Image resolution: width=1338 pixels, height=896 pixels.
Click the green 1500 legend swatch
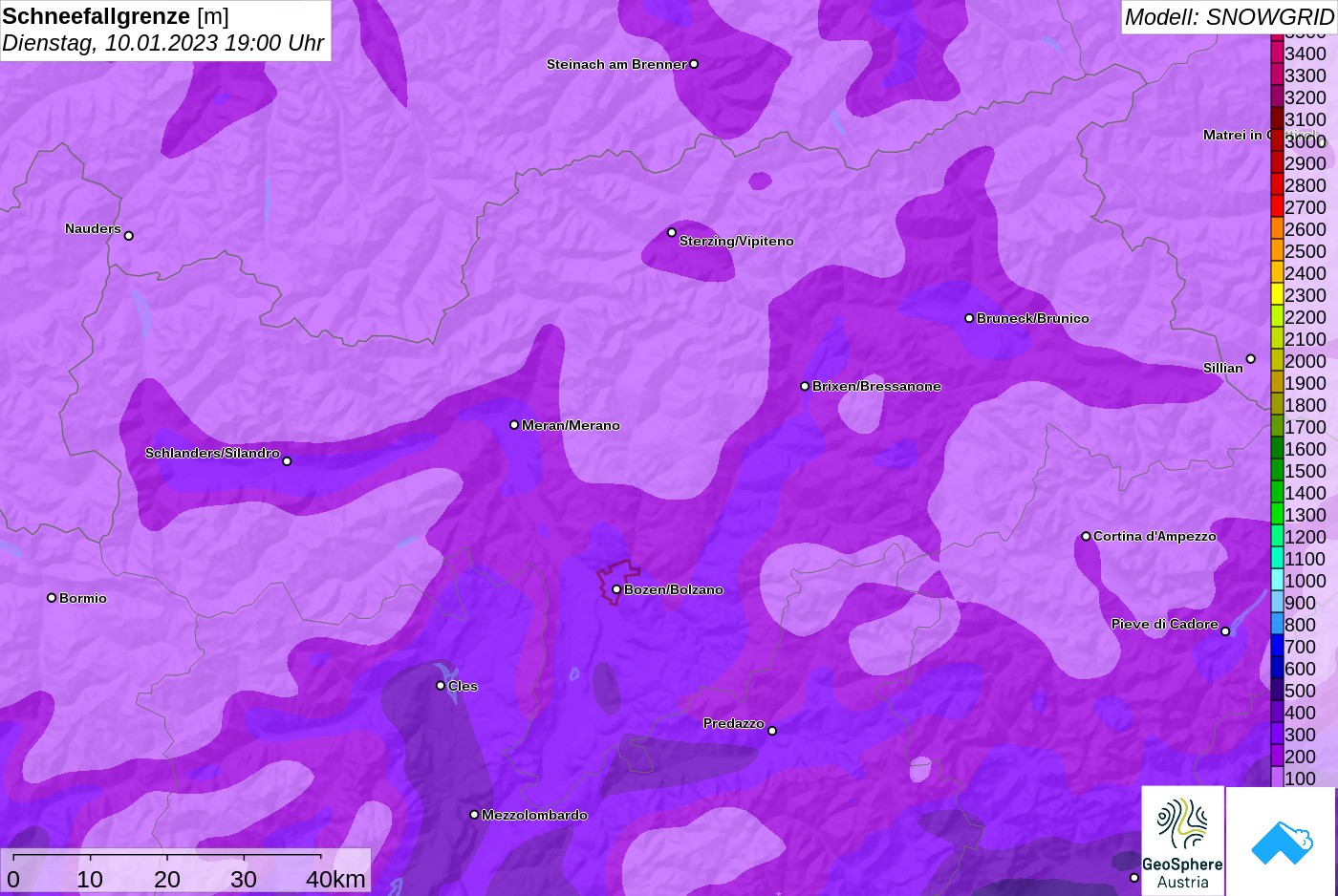pos(1277,470)
